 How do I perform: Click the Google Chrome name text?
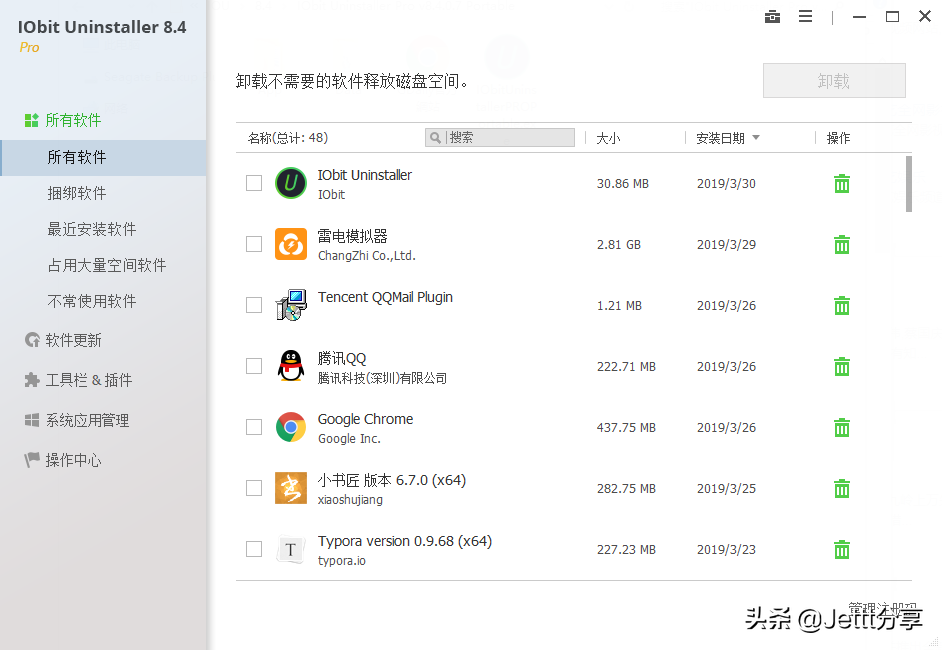(365, 419)
